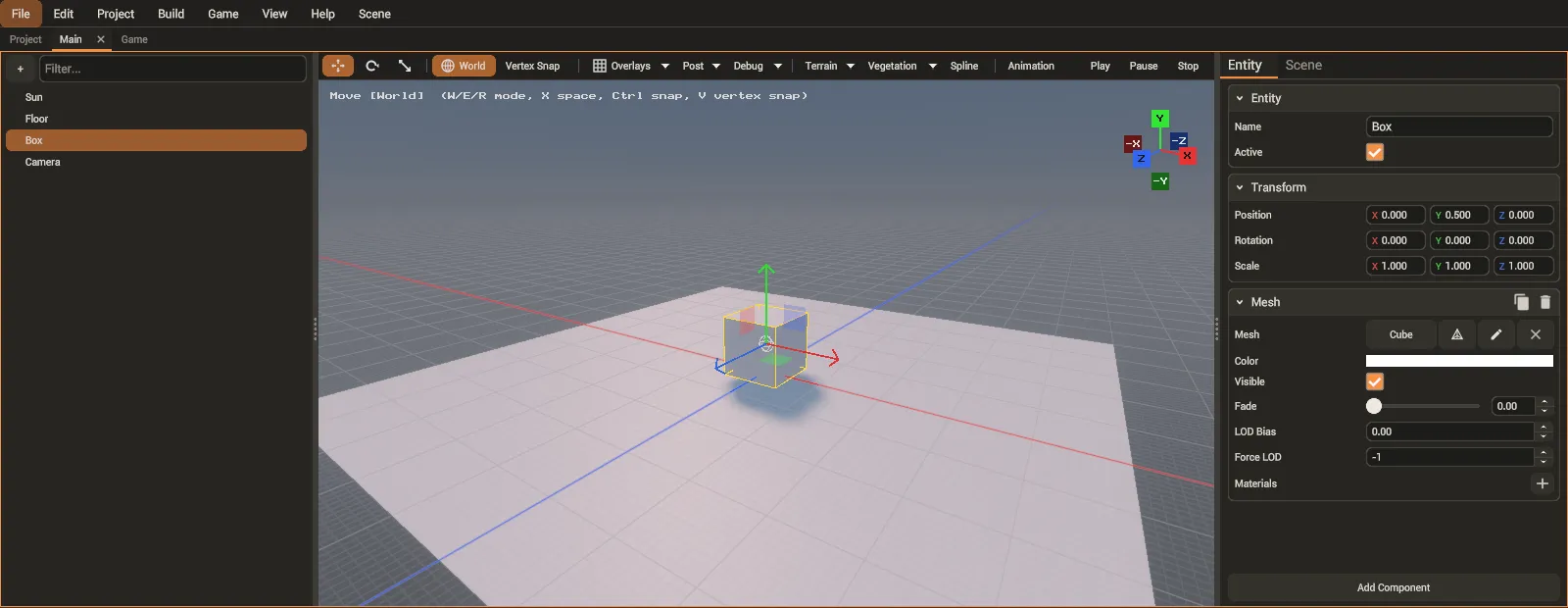This screenshot has width=1568, height=608.
Task: Collapse the Entity section
Action: (x=1240, y=98)
